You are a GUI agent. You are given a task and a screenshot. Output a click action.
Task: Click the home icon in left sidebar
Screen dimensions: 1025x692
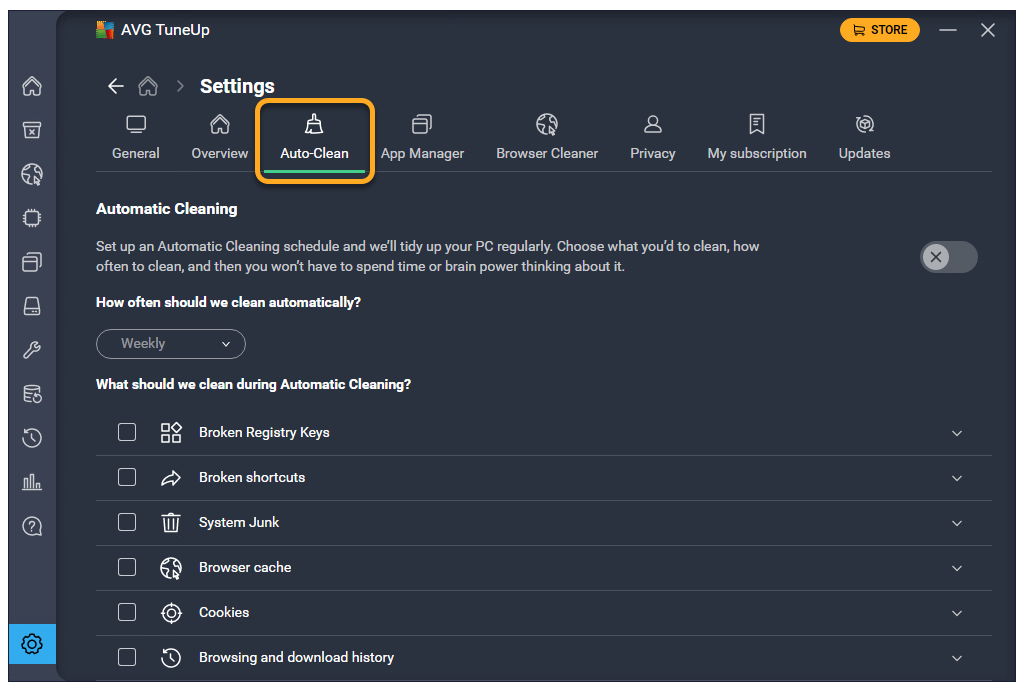click(32, 87)
